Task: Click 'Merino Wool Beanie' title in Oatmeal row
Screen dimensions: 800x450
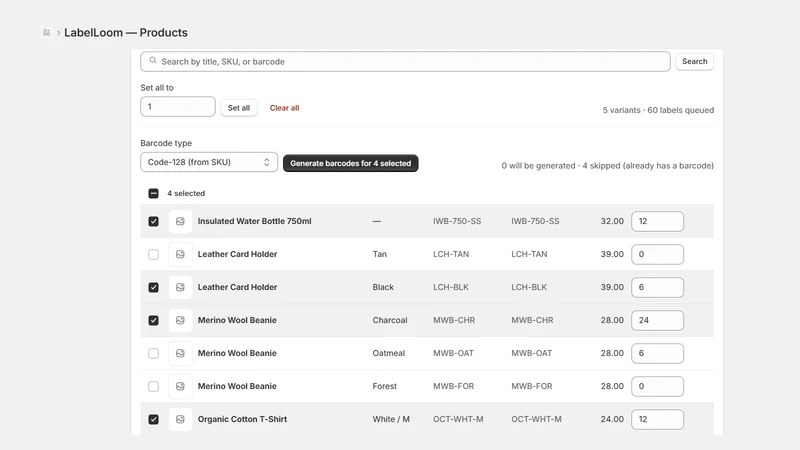Action: point(237,353)
